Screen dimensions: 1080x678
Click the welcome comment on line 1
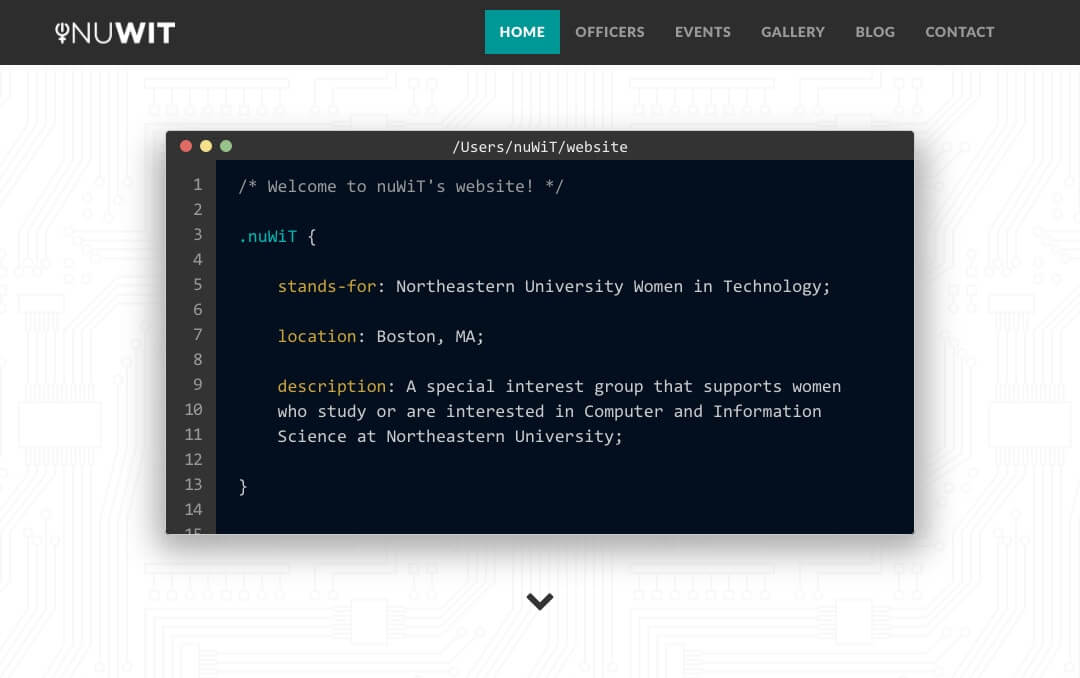click(x=400, y=186)
